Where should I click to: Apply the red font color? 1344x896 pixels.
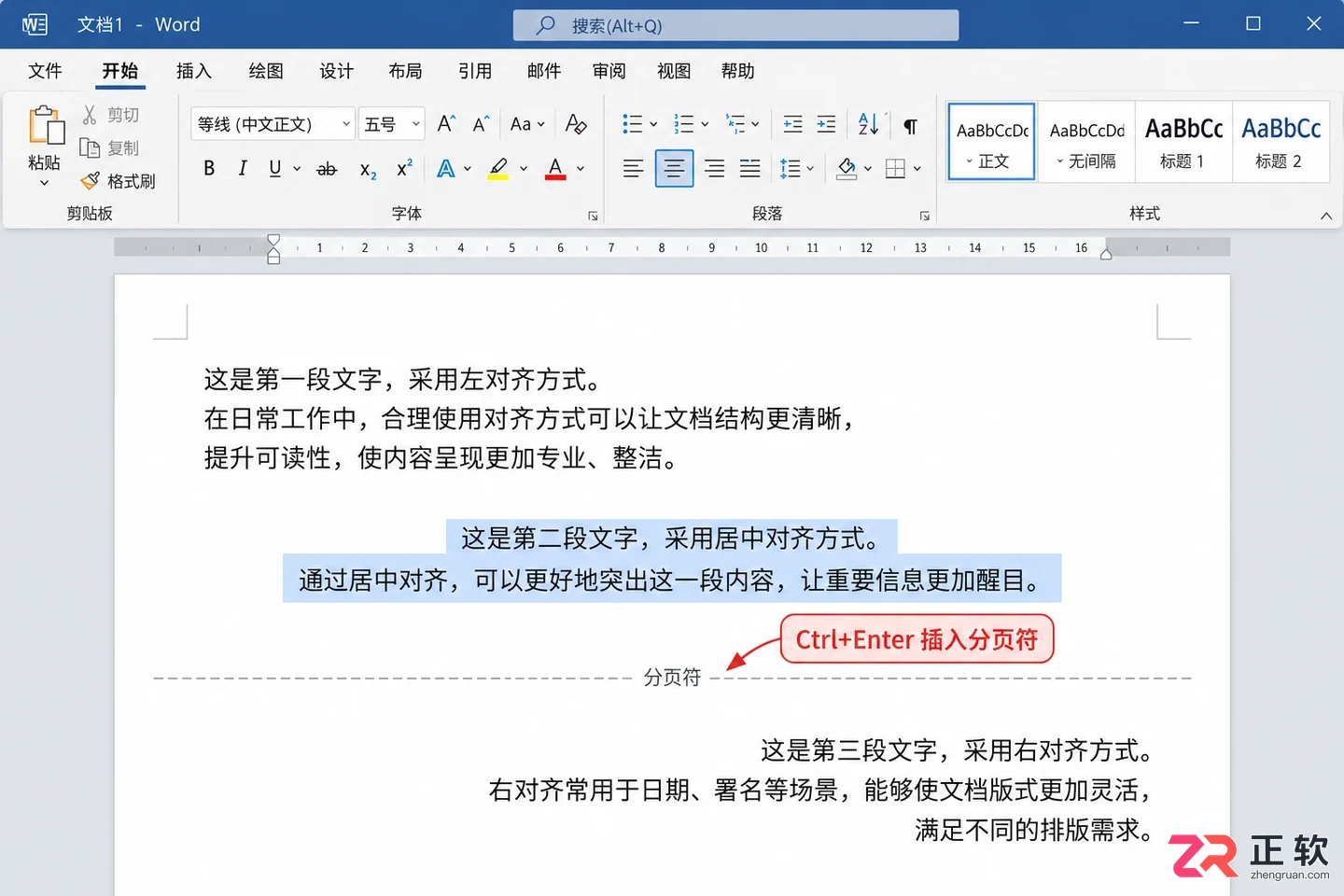(555, 169)
